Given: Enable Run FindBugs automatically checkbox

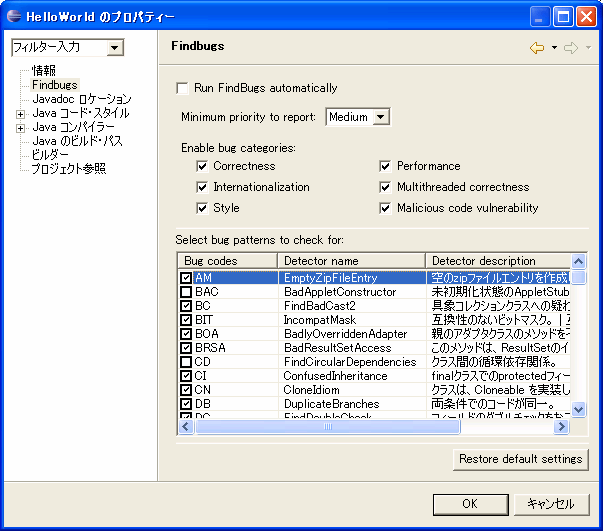Looking at the screenshot, I should point(183,88).
